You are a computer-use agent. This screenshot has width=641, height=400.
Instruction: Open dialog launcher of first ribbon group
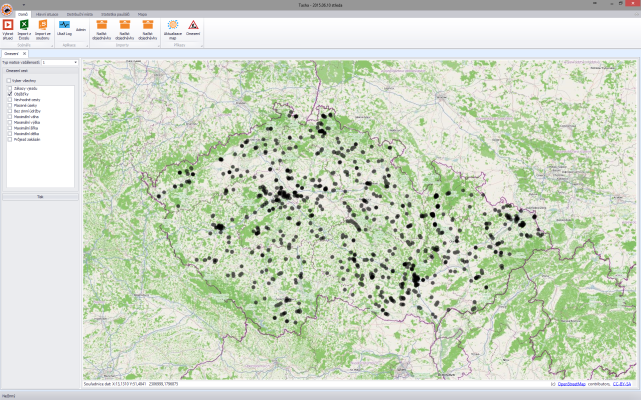(x=52, y=46)
